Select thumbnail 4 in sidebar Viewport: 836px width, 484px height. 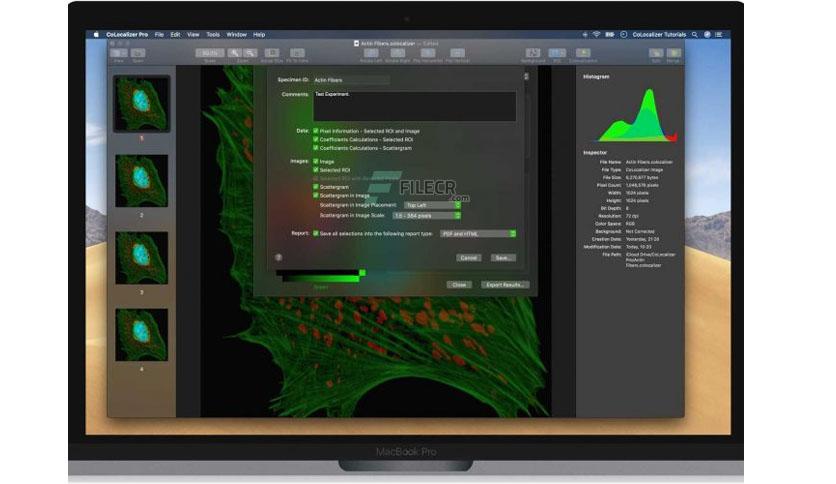(141, 334)
